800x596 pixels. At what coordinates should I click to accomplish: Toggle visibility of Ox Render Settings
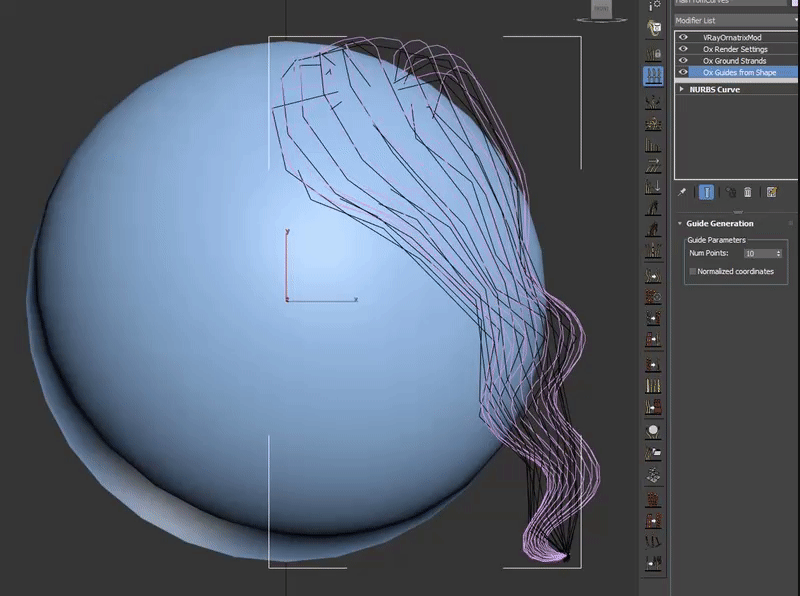point(684,49)
